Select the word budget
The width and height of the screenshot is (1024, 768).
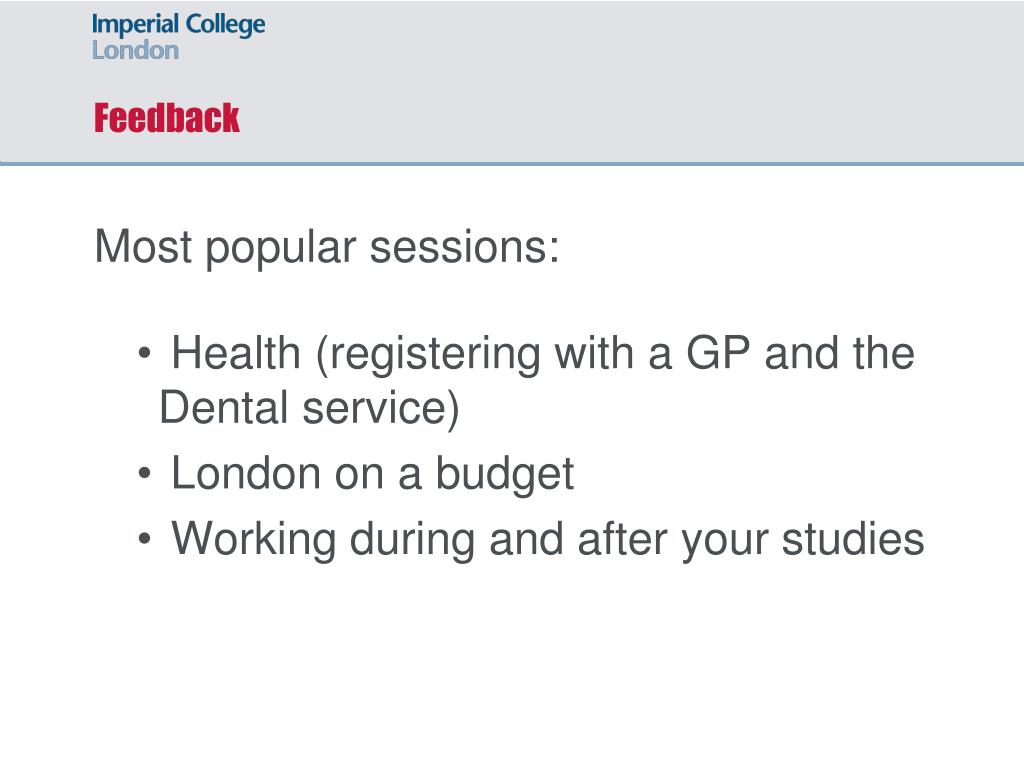tap(505, 473)
